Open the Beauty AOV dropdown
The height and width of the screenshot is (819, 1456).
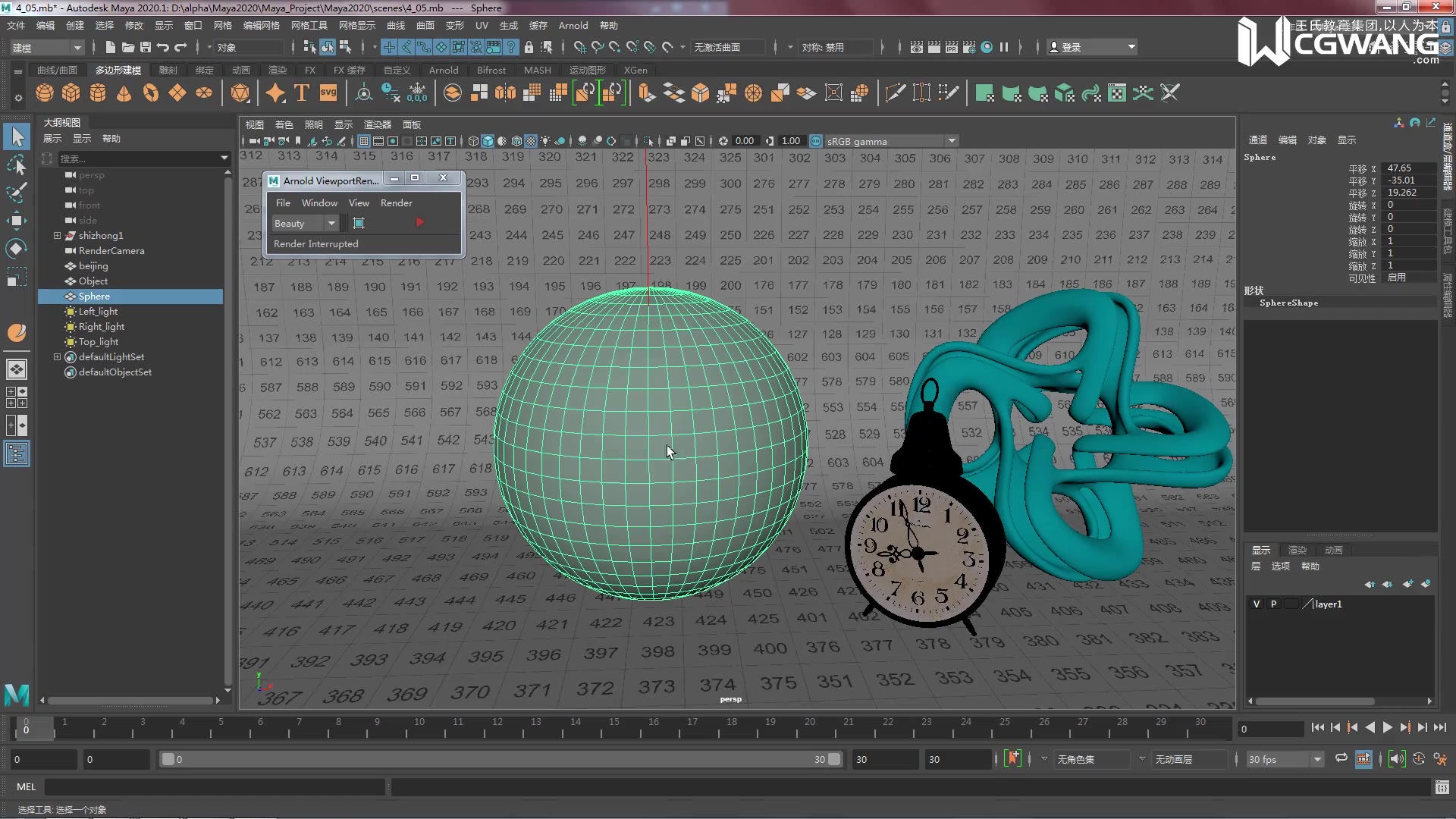305,223
